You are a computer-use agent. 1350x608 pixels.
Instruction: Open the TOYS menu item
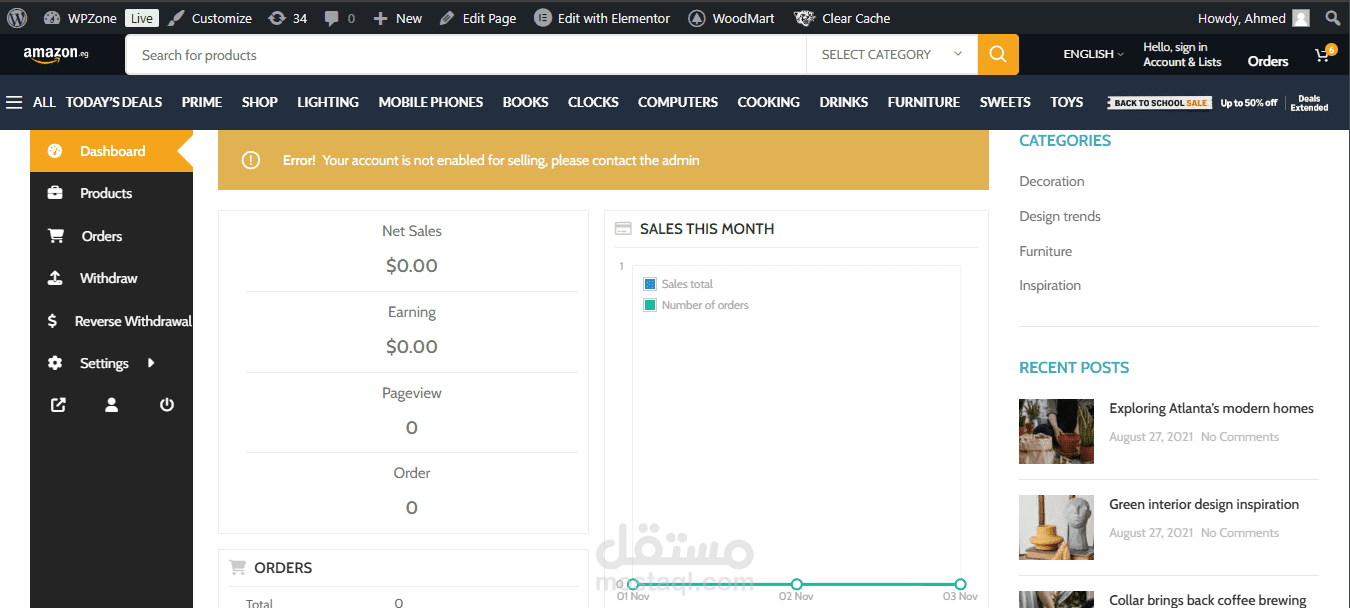[x=1067, y=102]
